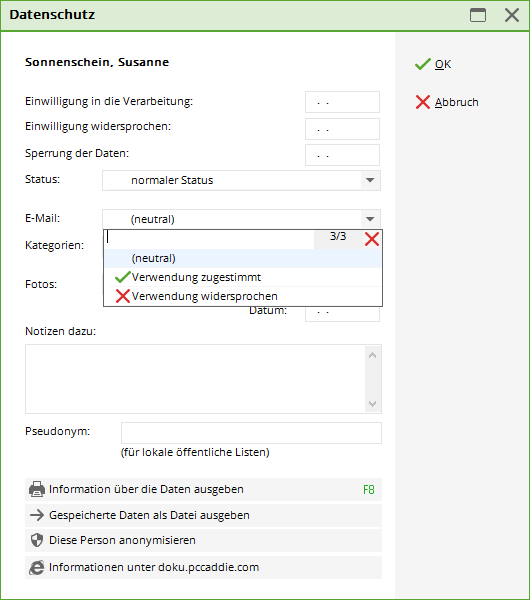This screenshot has width=530, height=600.
Task: Click the red X Abbruch icon
Action: (x=423, y=102)
